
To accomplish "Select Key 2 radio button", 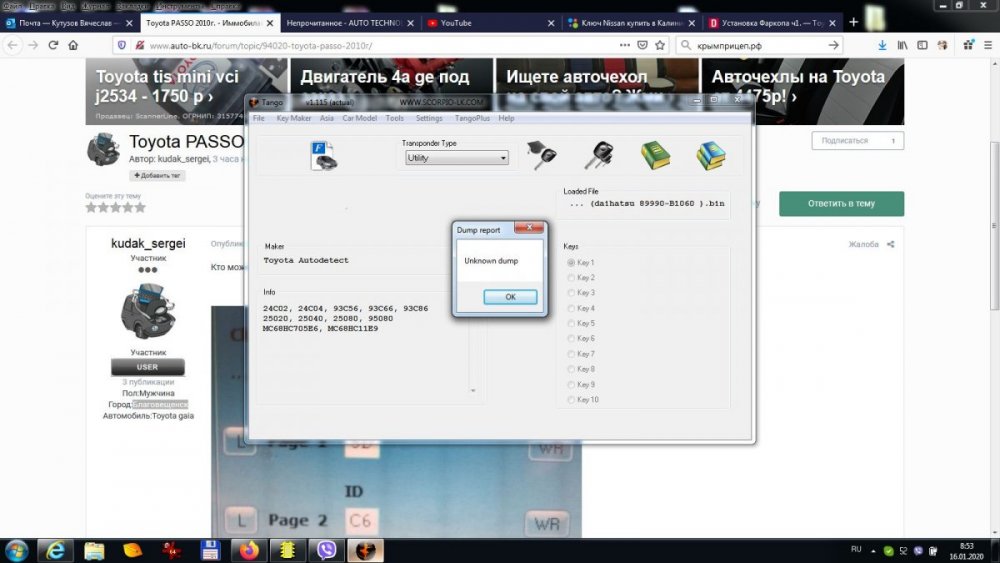I will [571, 277].
